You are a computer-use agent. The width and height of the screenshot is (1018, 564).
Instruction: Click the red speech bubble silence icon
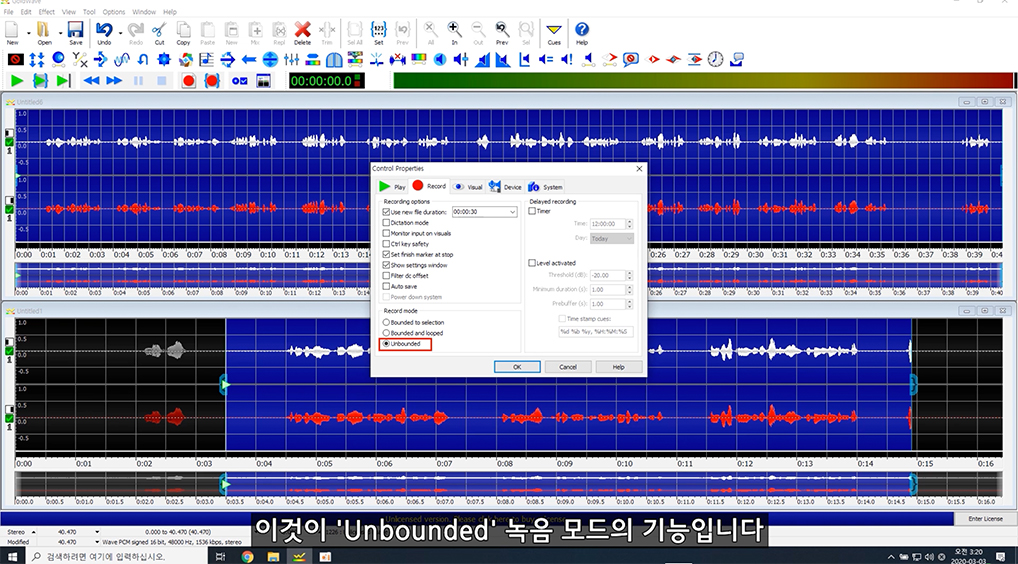[630, 60]
